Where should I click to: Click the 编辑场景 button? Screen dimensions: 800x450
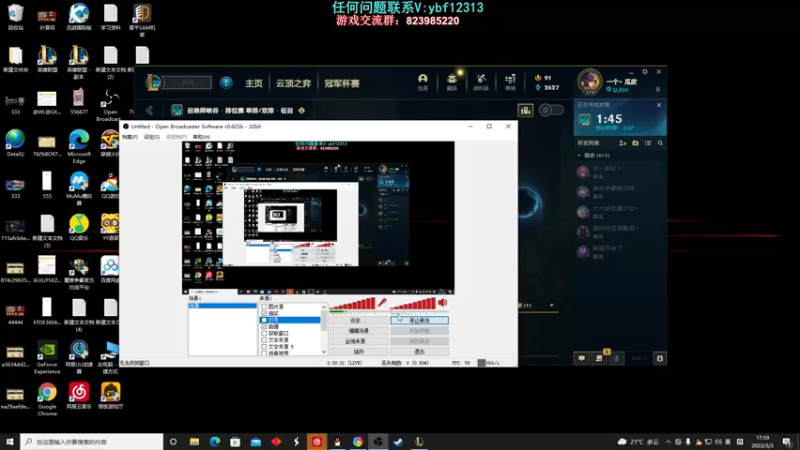pos(359,331)
